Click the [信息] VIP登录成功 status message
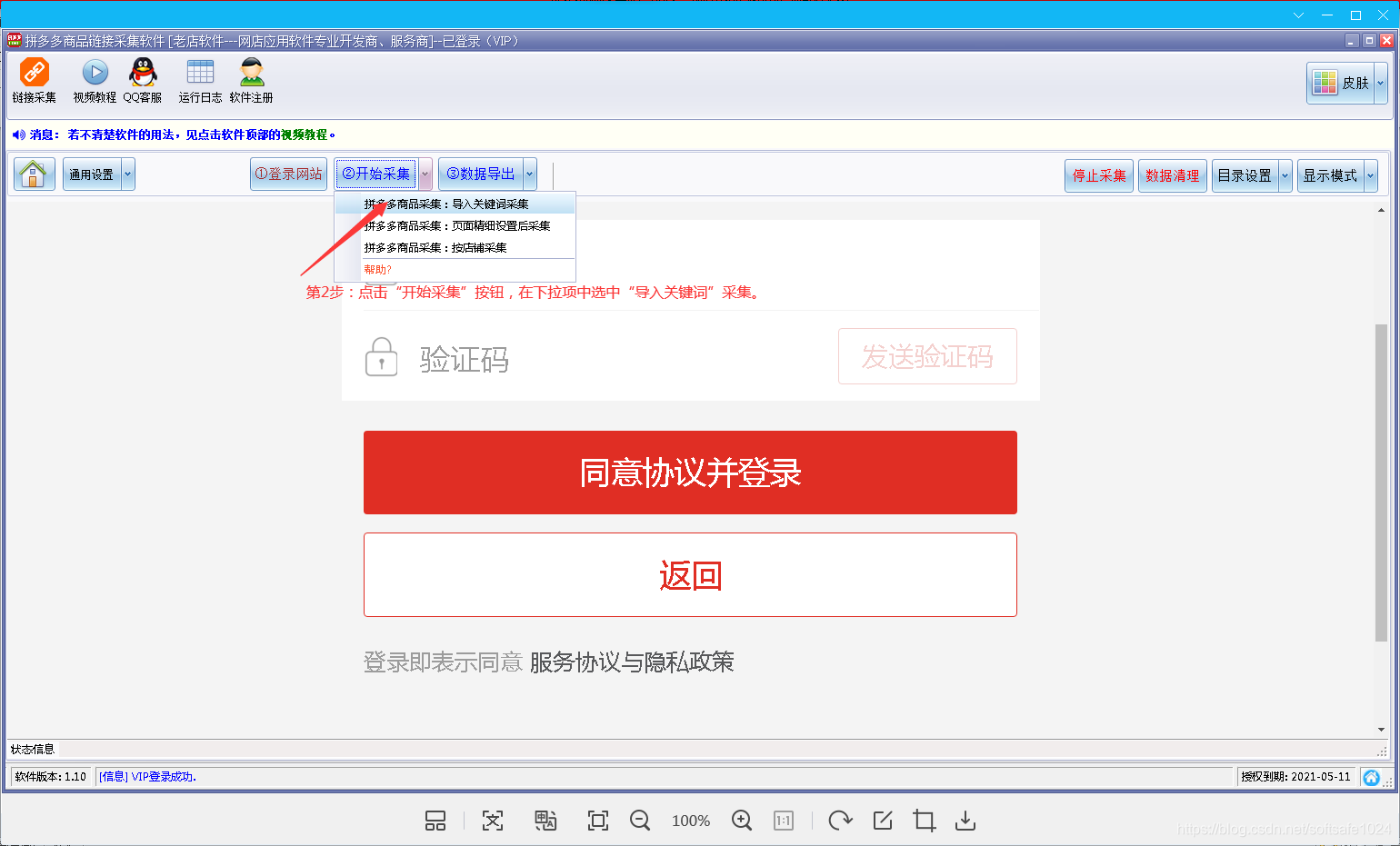The width and height of the screenshot is (1400, 846). (x=147, y=777)
